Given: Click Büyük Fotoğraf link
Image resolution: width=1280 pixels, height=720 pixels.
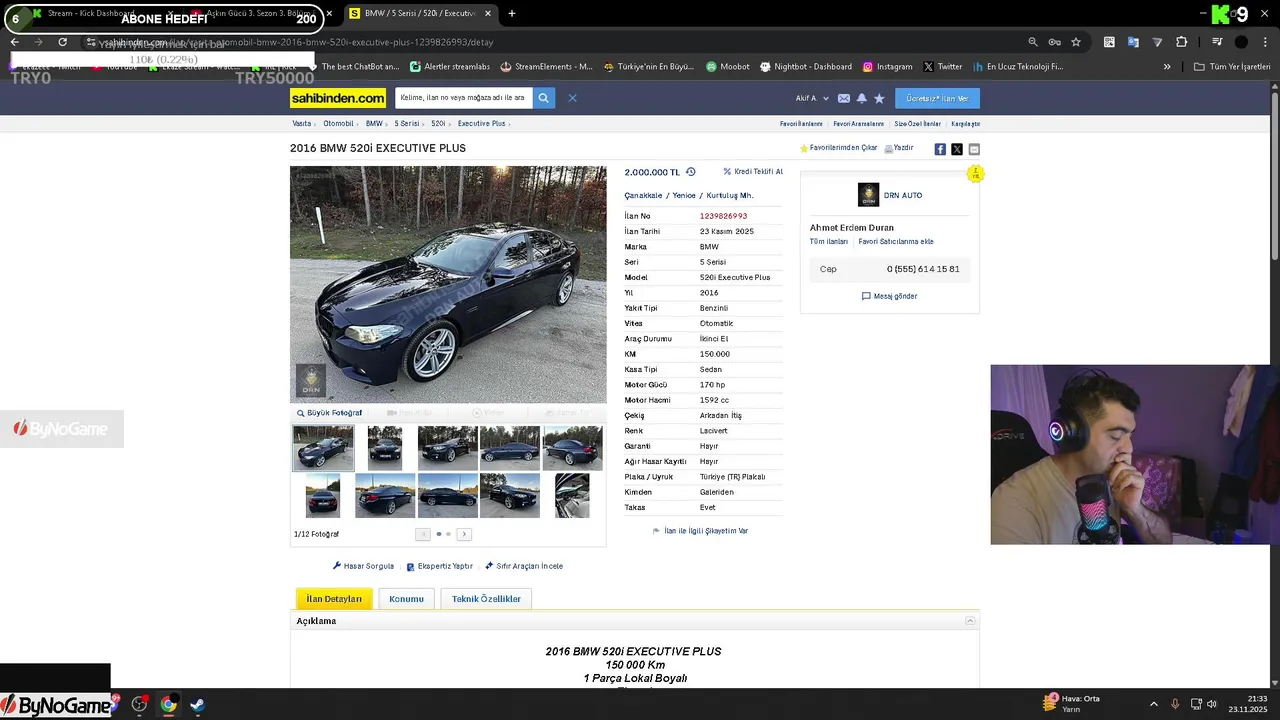Looking at the screenshot, I should pyautogui.click(x=329, y=413).
